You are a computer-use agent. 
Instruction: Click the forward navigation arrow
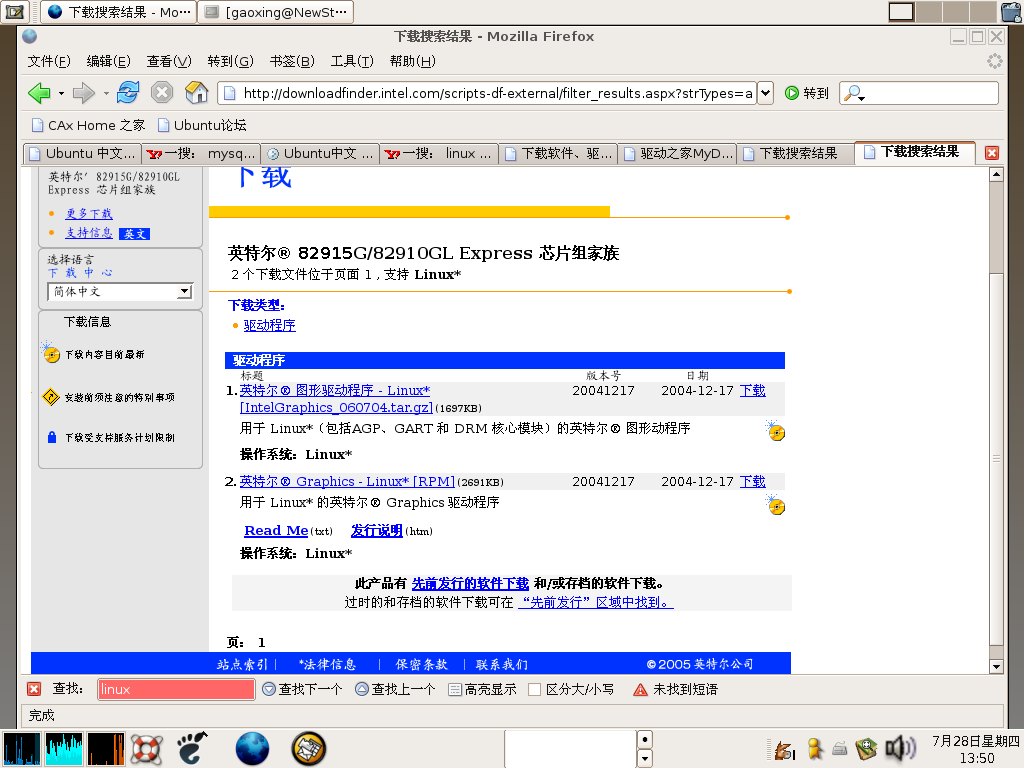click(x=83, y=93)
